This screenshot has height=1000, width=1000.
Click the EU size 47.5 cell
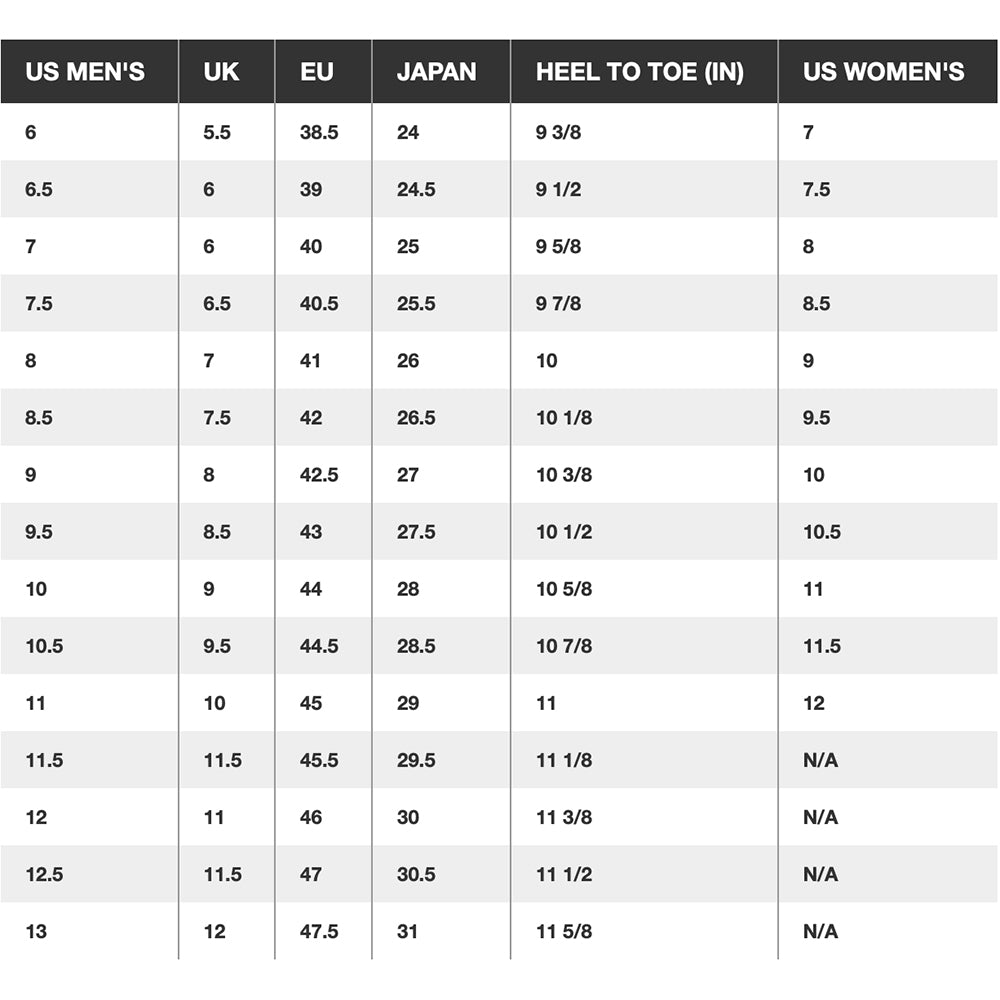319,931
